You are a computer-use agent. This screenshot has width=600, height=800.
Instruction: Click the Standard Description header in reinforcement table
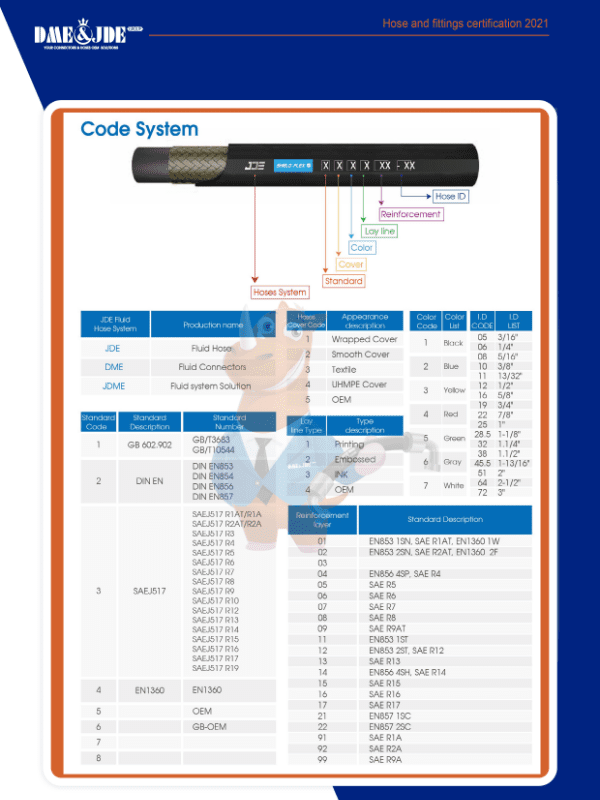pyautogui.click(x=444, y=520)
